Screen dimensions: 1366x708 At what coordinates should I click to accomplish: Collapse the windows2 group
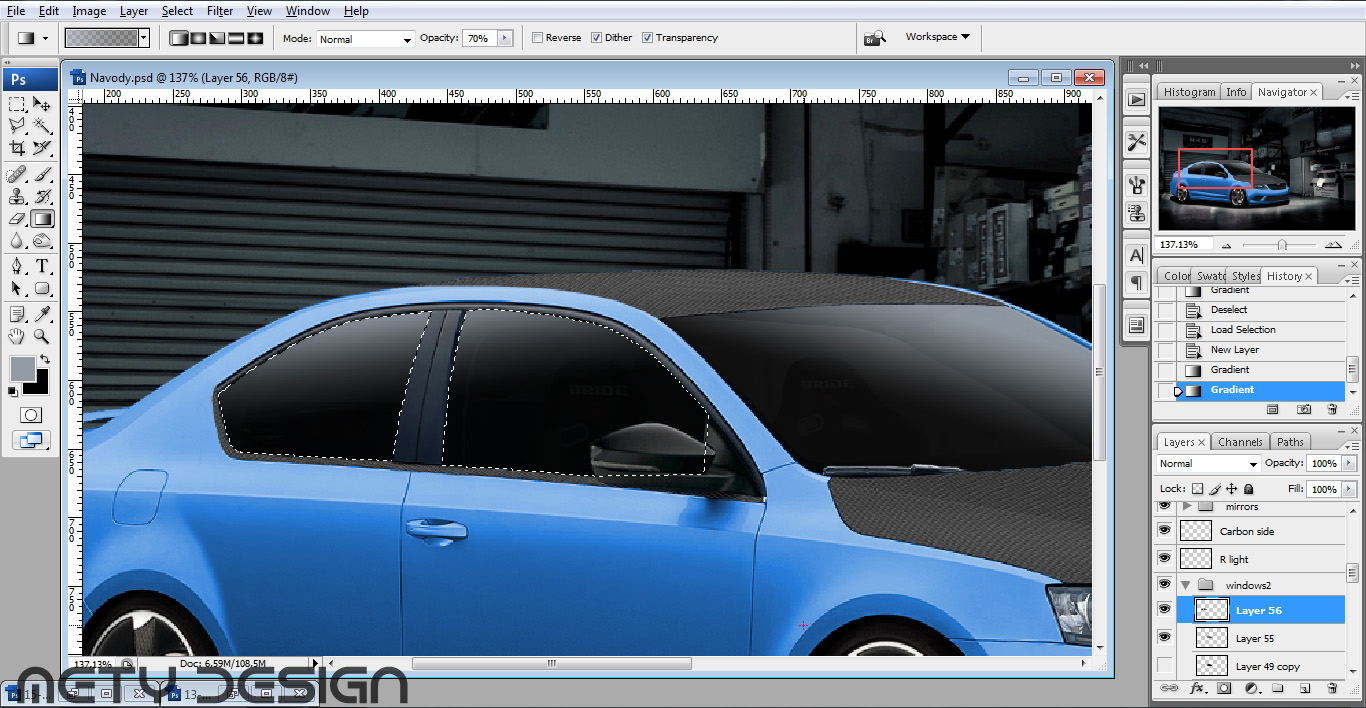(x=1186, y=585)
